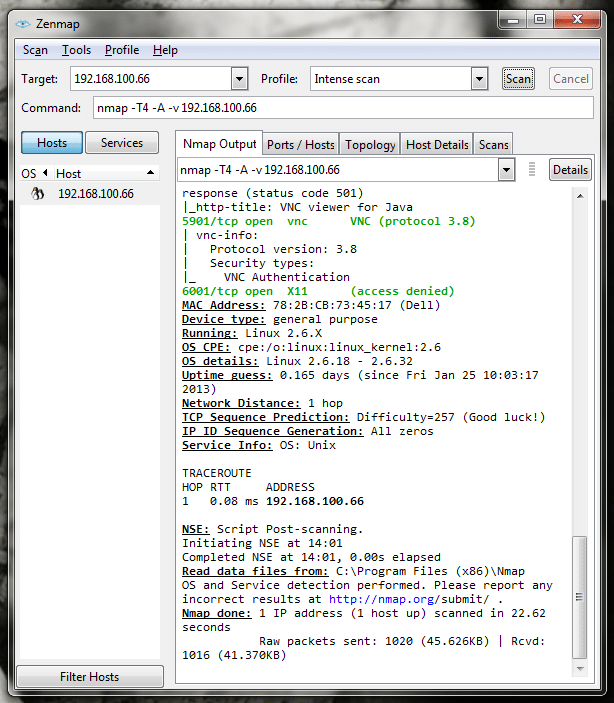The image size is (614, 703).
Task: Show the Hosts list
Action: [x=52, y=143]
